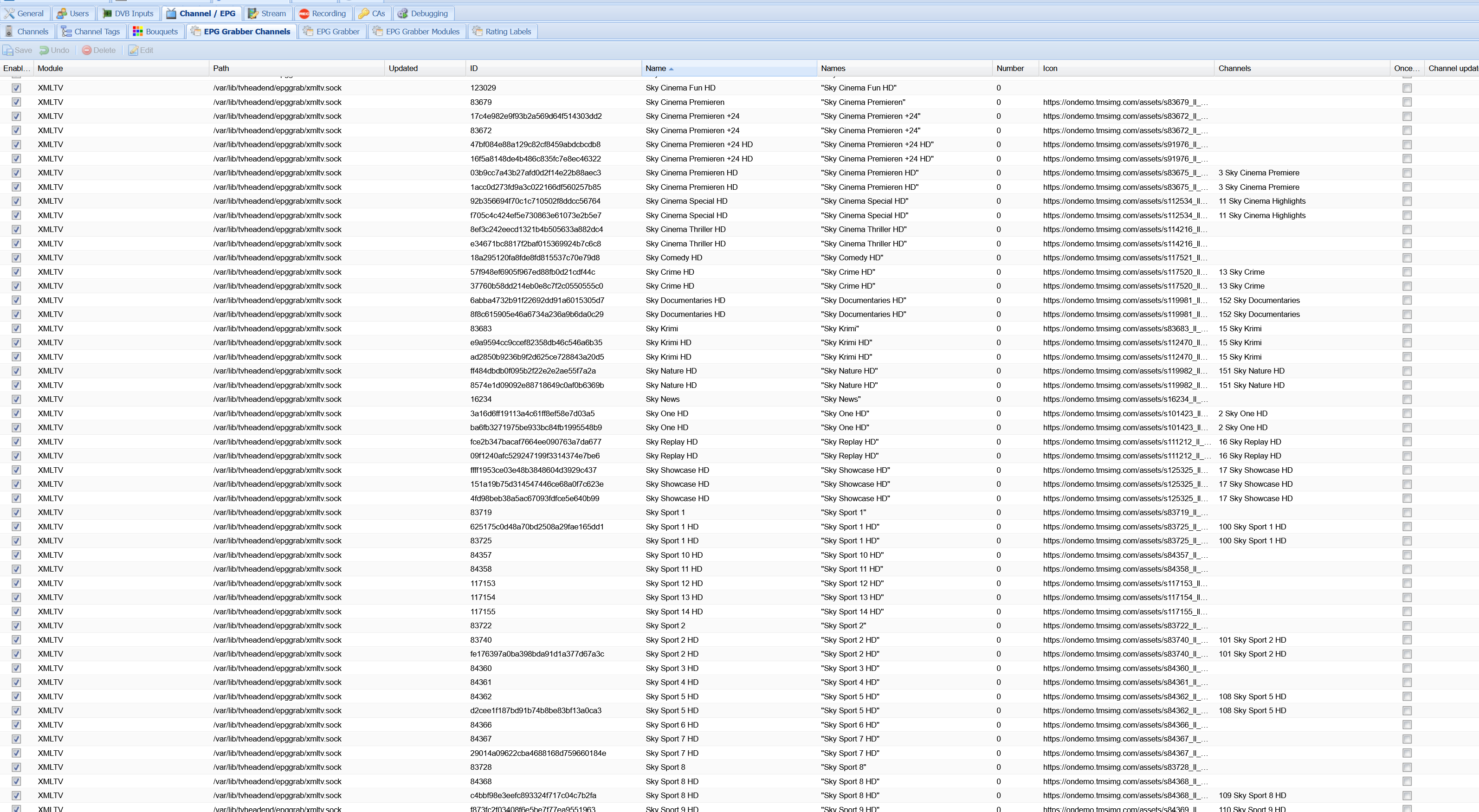Select the "Sky Sport 6 HD" names cell
1479x812 pixels.
point(905,725)
